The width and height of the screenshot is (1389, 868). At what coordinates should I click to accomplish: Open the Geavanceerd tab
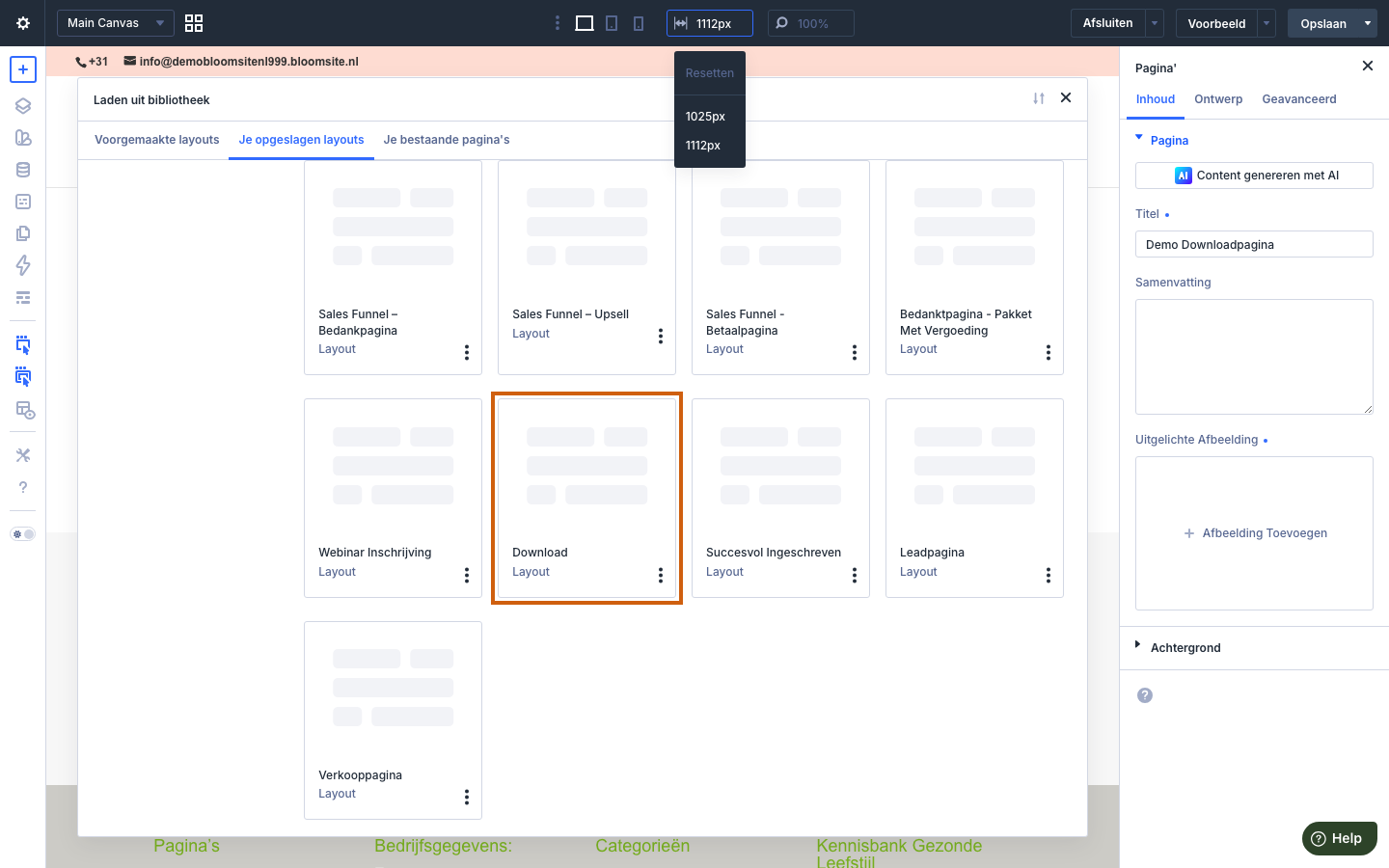pos(1299,99)
